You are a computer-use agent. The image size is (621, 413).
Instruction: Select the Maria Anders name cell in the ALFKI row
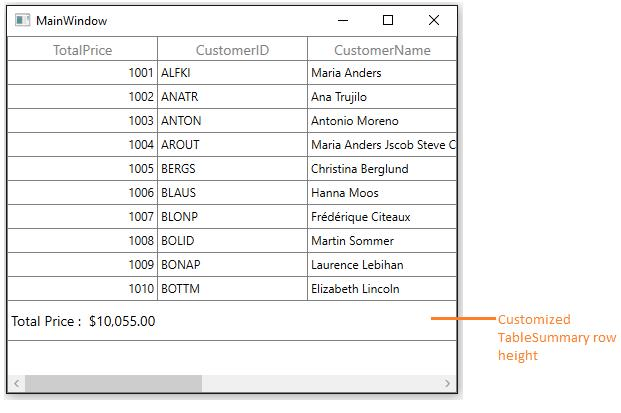pyautogui.click(x=382, y=73)
